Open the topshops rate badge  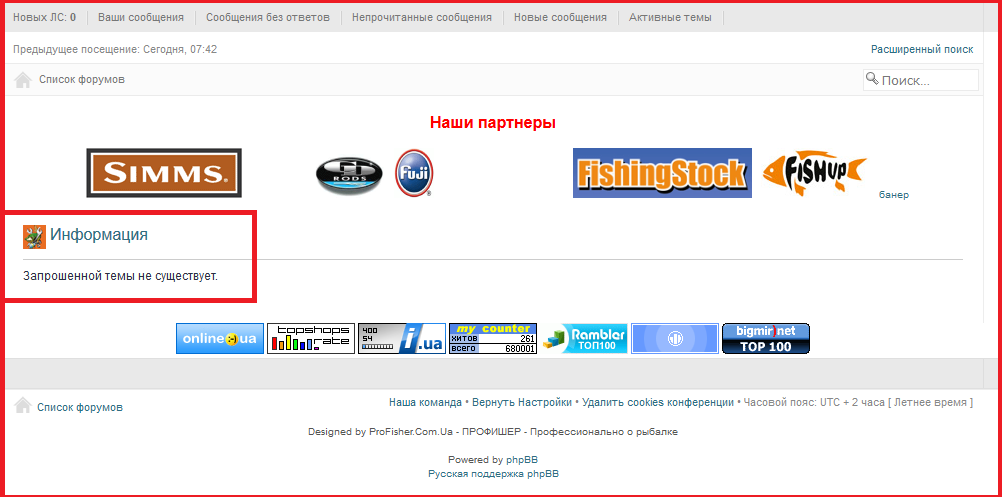click(310, 339)
